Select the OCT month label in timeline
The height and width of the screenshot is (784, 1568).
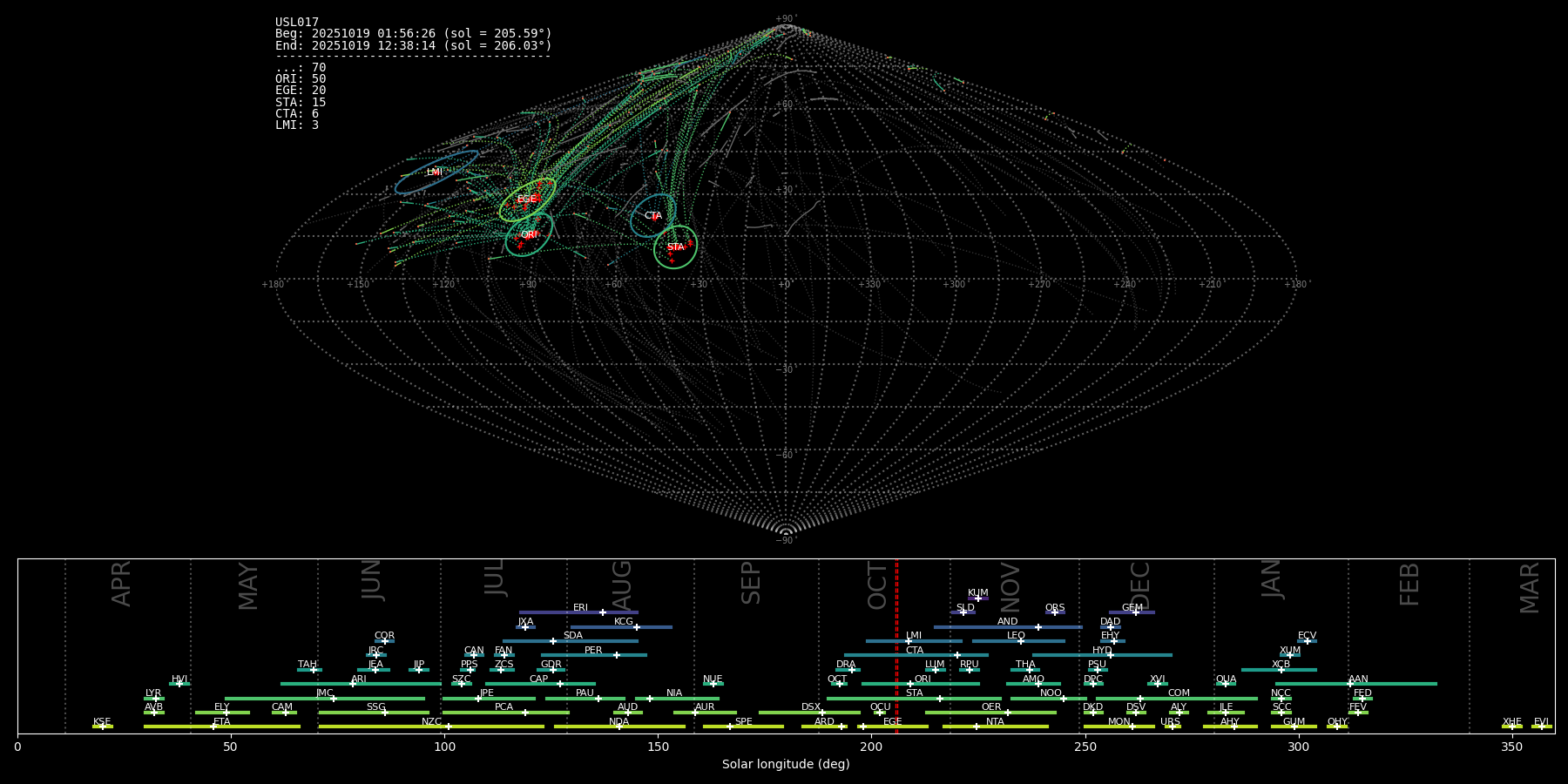click(877, 586)
